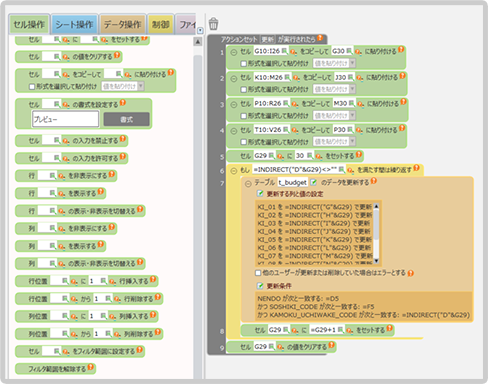The image size is (488, 384).
Task: Click the palette フィルタ範囲を解除する block
Action: 55,369
